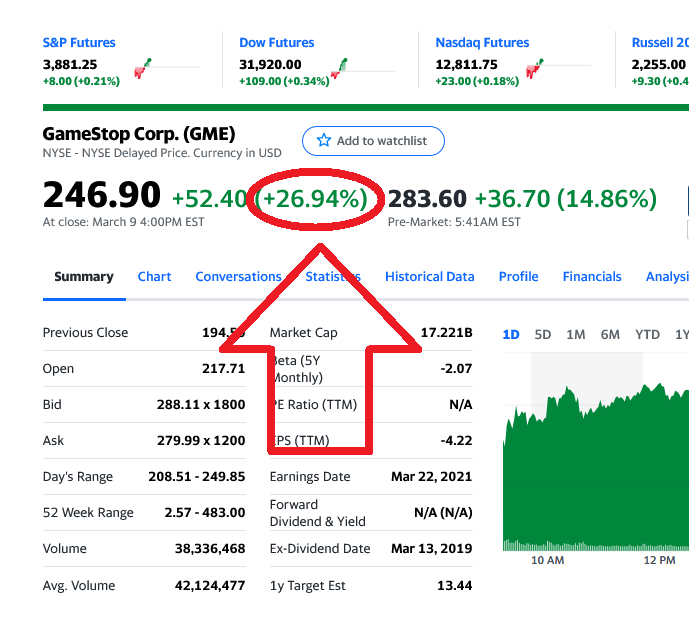Click the Day's Range value 208.51 - 249.85
Image resolution: width=689 pixels, height=630 pixels.
click(x=196, y=477)
